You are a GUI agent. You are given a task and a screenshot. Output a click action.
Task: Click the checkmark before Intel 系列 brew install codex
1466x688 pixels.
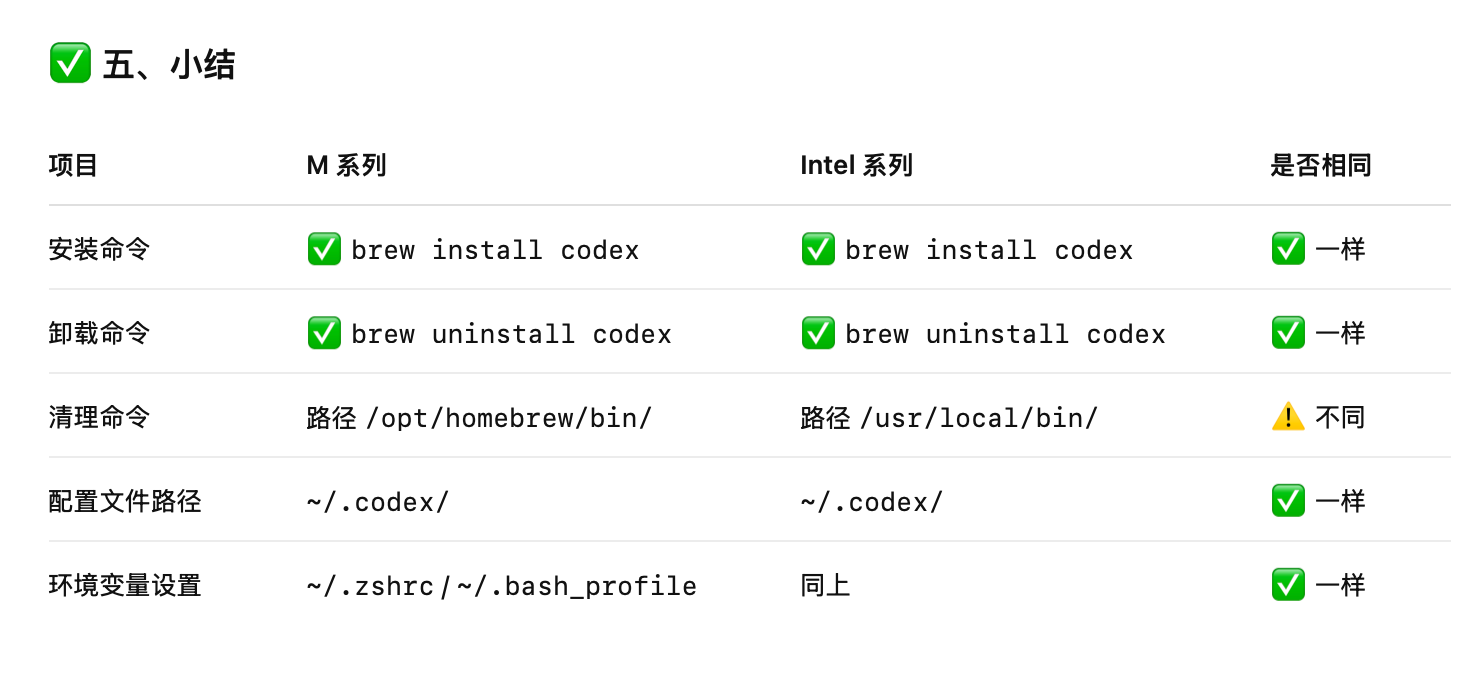pyautogui.click(x=818, y=249)
